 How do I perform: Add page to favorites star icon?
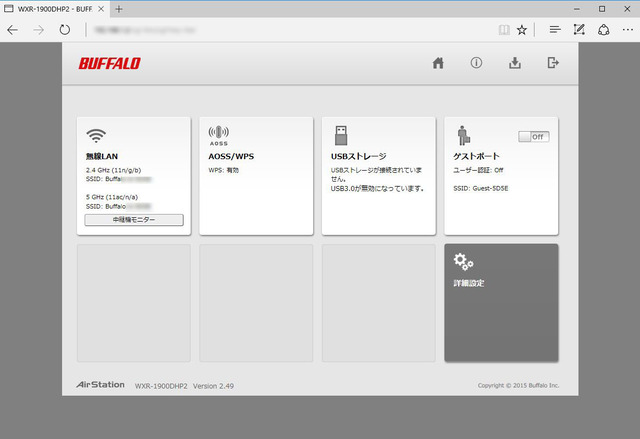pyautogui.click(x=522, y=30)
